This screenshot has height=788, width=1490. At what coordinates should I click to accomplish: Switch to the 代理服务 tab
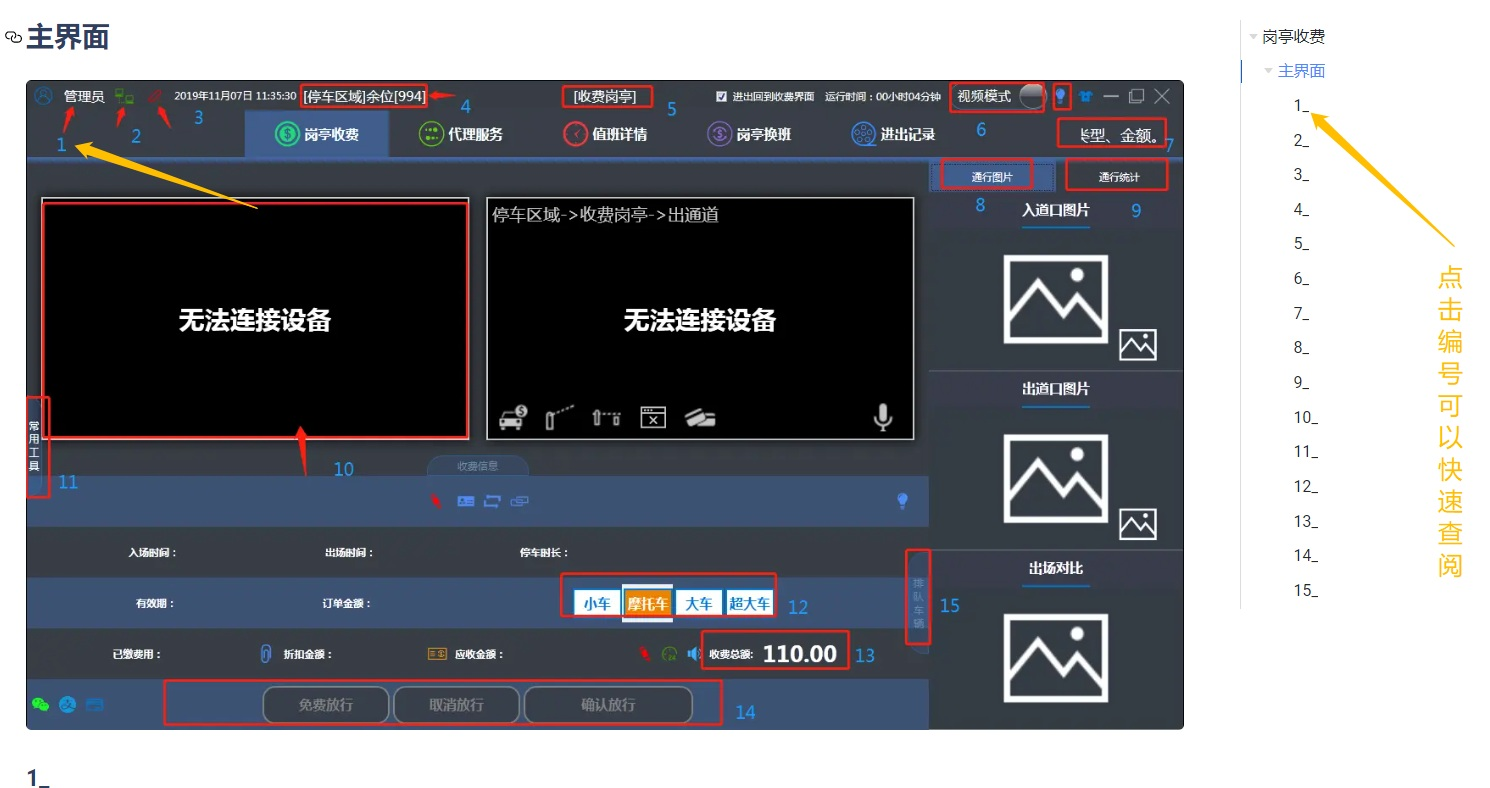click(460, 134)
